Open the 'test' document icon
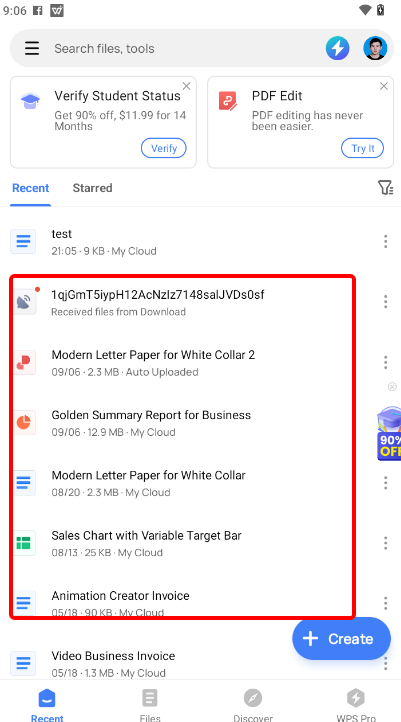The image size is (401, 722). click(x=23, y=241)
